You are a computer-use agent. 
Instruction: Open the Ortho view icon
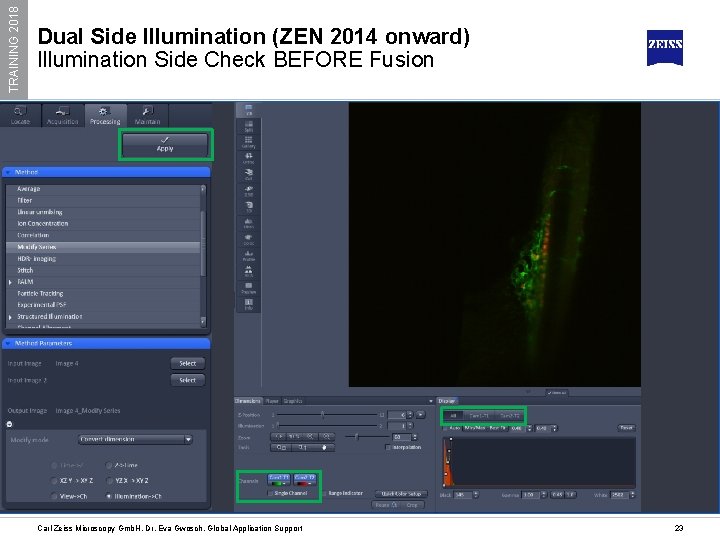(x=248, y=158)
